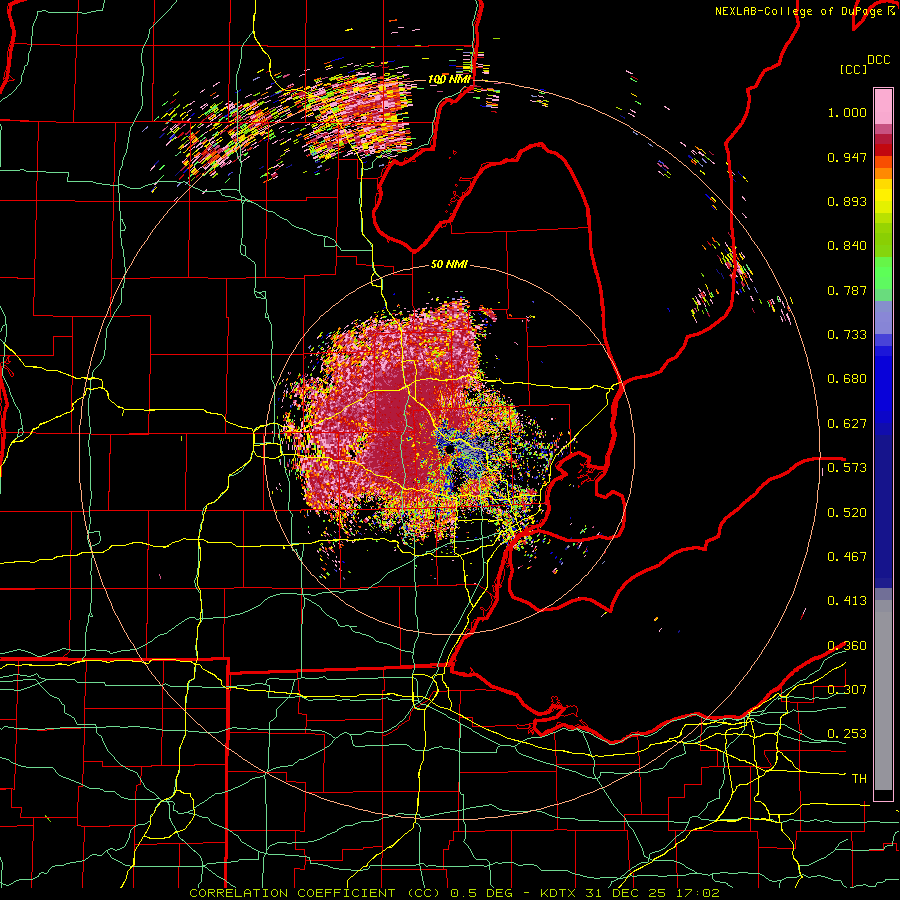Click the [CC] units label
900x900 pixels.
853,69
